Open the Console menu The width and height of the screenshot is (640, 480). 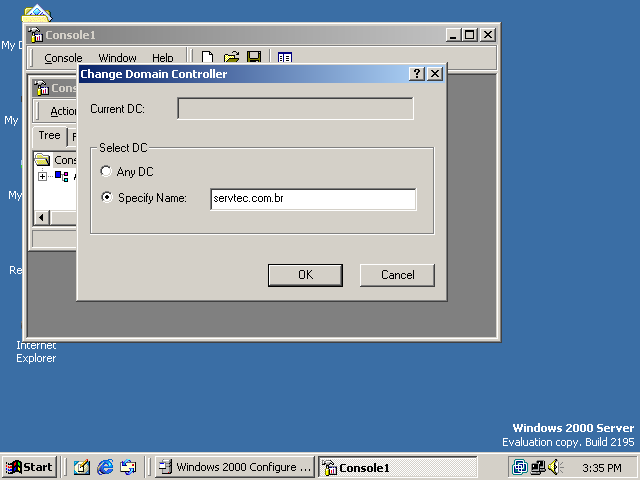pos(63,58)
